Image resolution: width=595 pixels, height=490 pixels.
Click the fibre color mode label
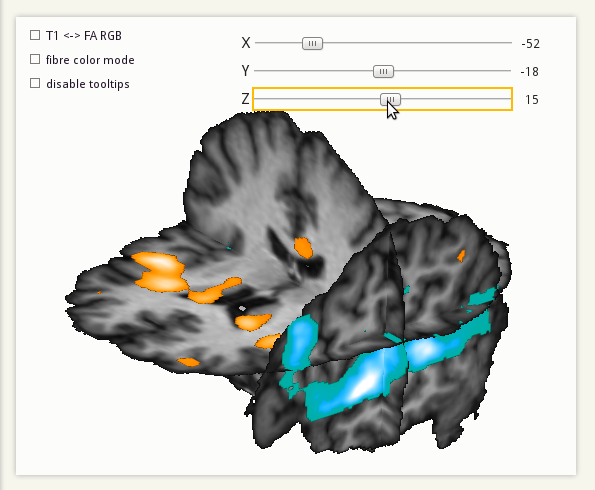pyautogui.click(x=90, y=60)
